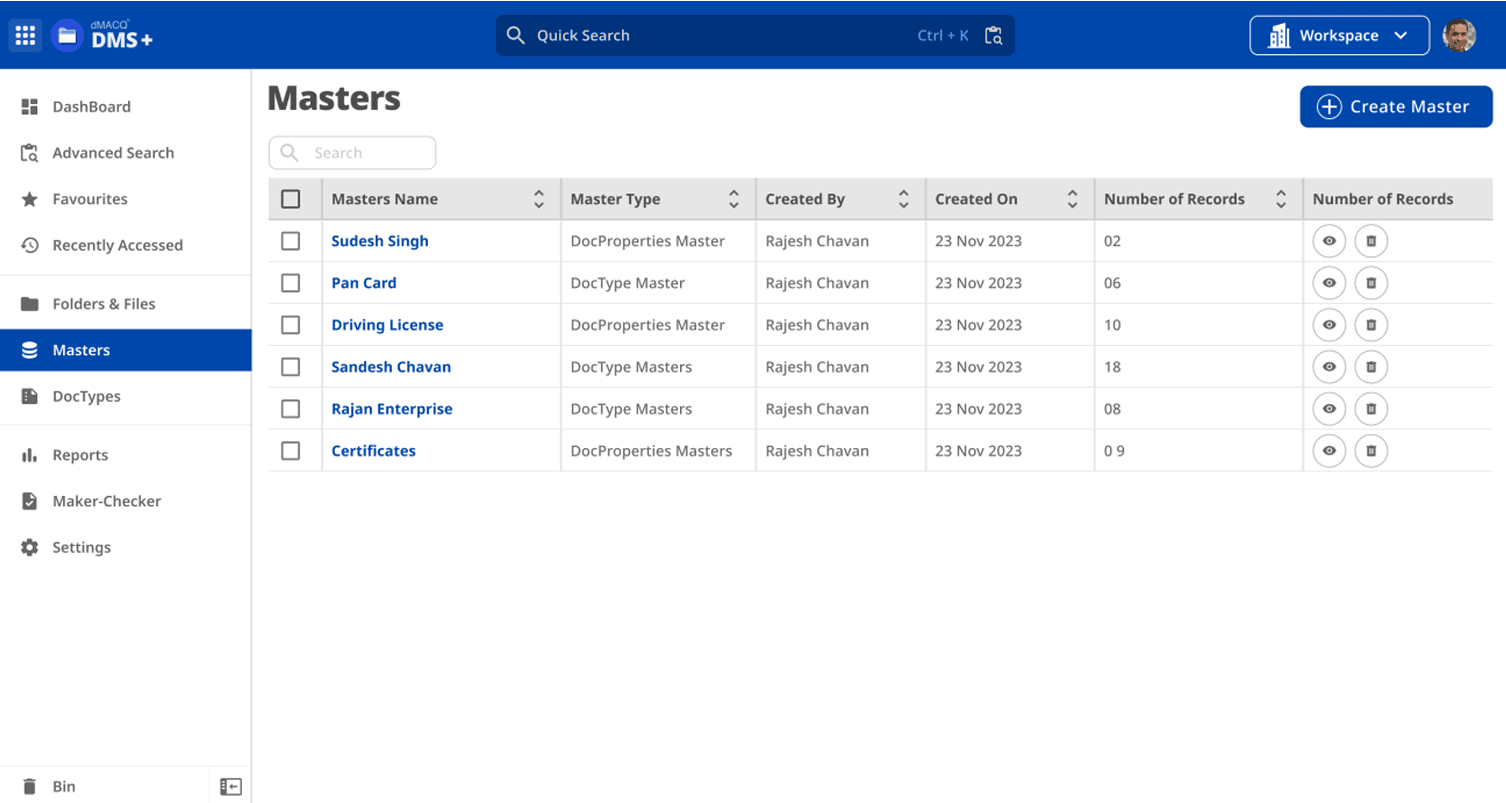The height and width of the screenshot is (803, 1506).
Task: Sort by Created By column arrows
Action: click(904, 199)
